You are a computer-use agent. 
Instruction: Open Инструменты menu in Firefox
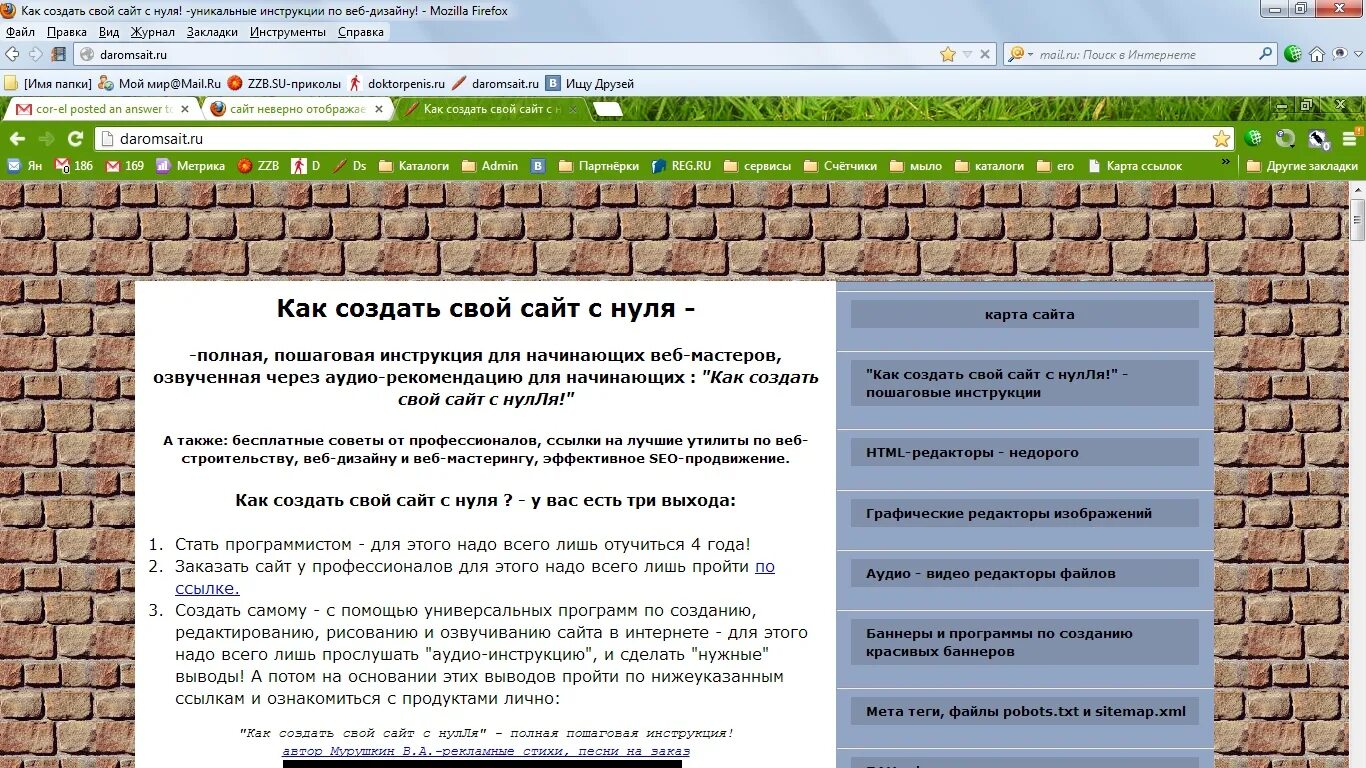[288, 32]
